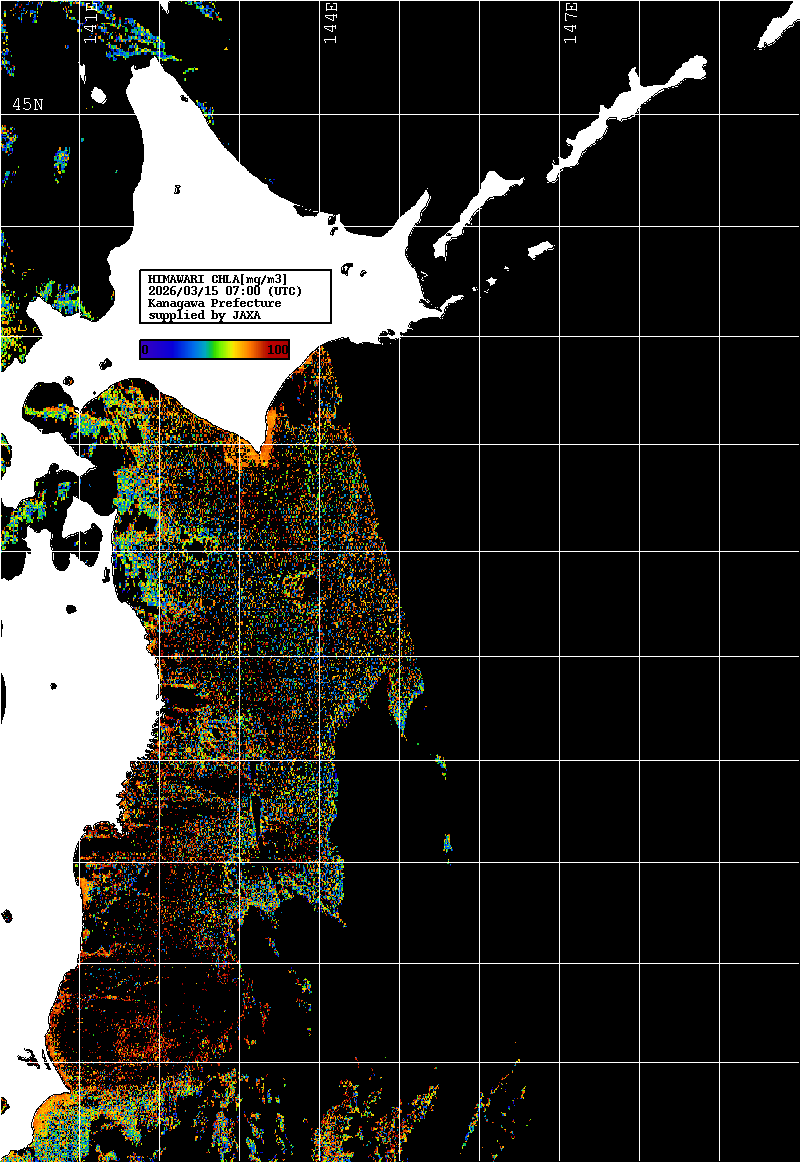Pick the yellow section of color scale bar
Viewport: 800px width, 1162px height.
(235, 349)
